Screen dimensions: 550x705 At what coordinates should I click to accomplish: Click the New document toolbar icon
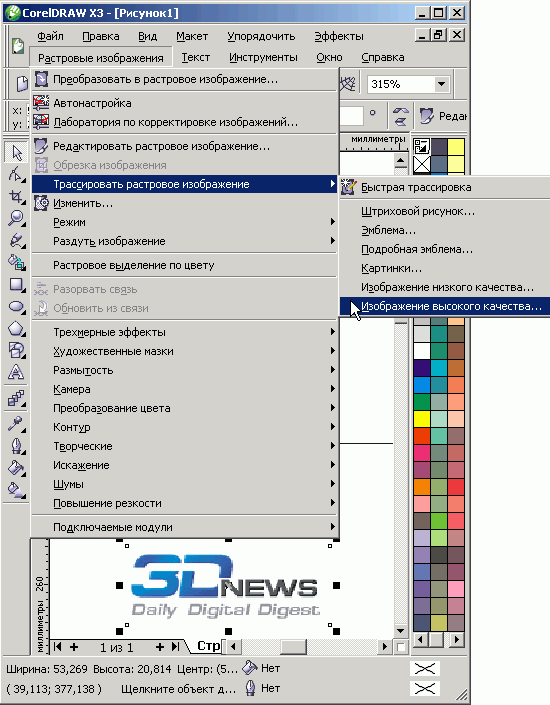(22, 84)
